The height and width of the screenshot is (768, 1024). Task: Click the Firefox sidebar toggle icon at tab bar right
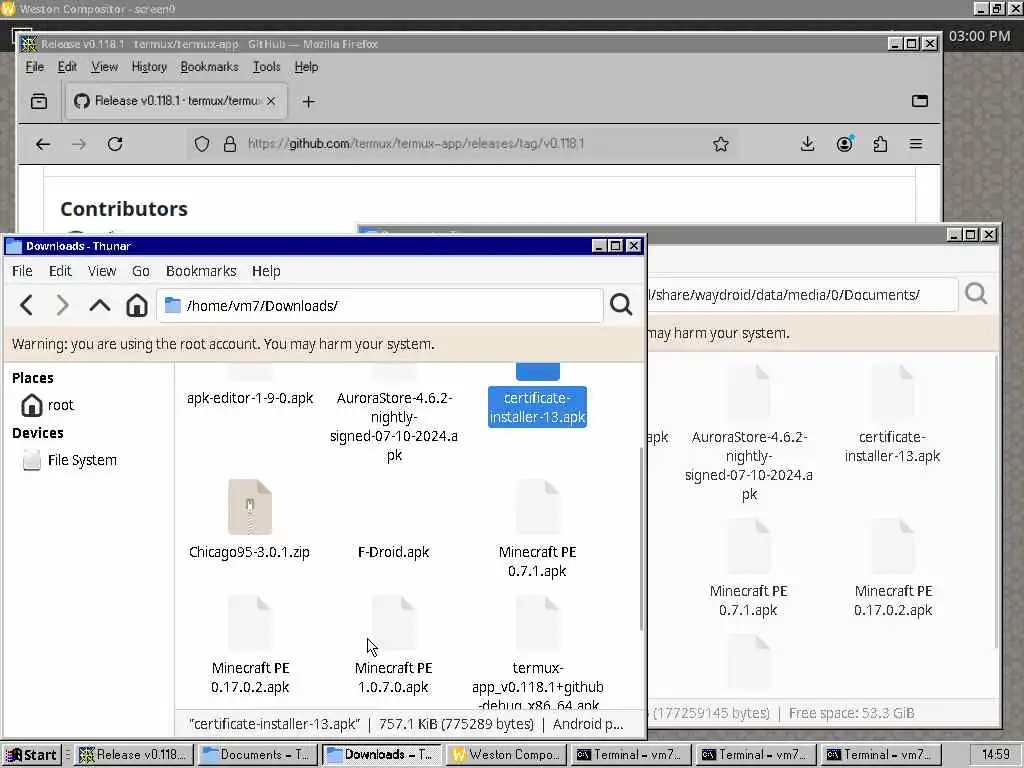tap(920, 101)
